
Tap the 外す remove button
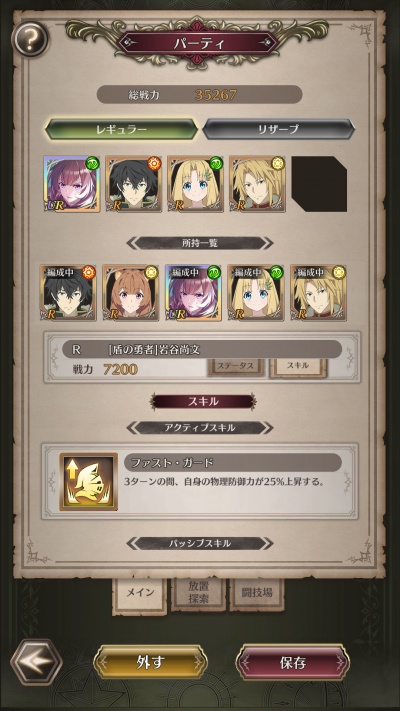coord(150,662)
